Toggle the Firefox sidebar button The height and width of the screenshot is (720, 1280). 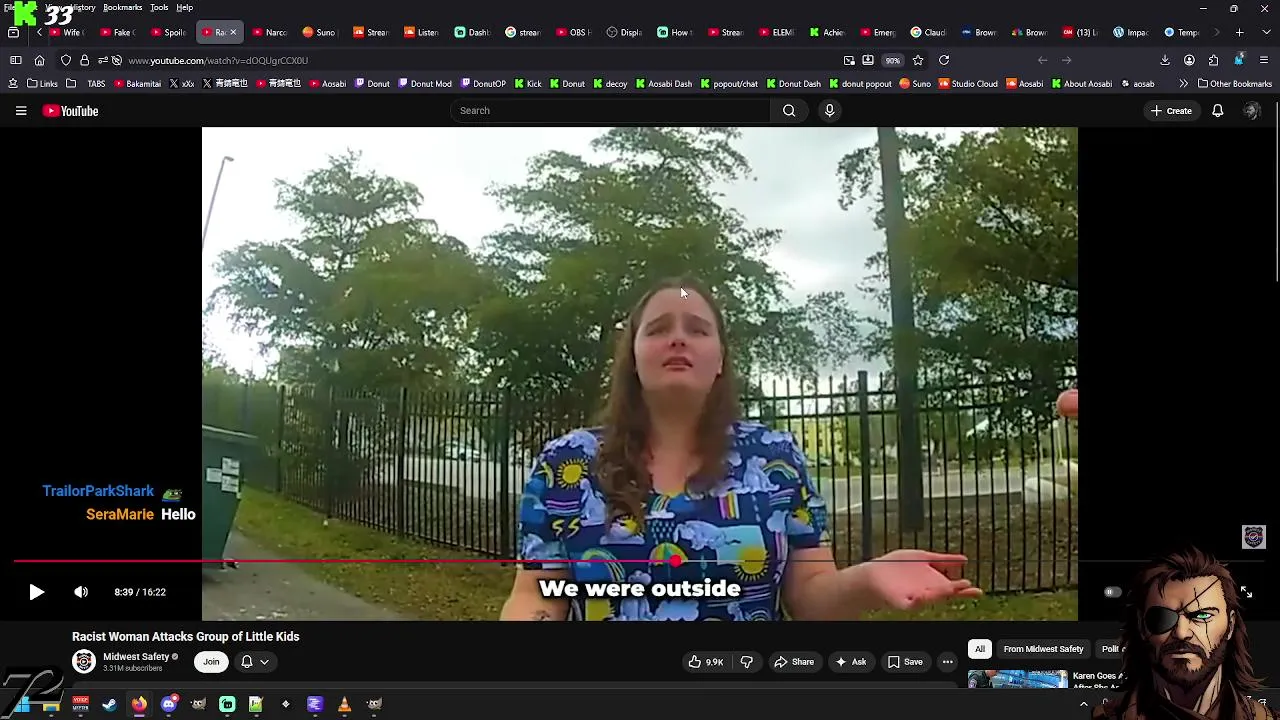click(x=16, y=60)
